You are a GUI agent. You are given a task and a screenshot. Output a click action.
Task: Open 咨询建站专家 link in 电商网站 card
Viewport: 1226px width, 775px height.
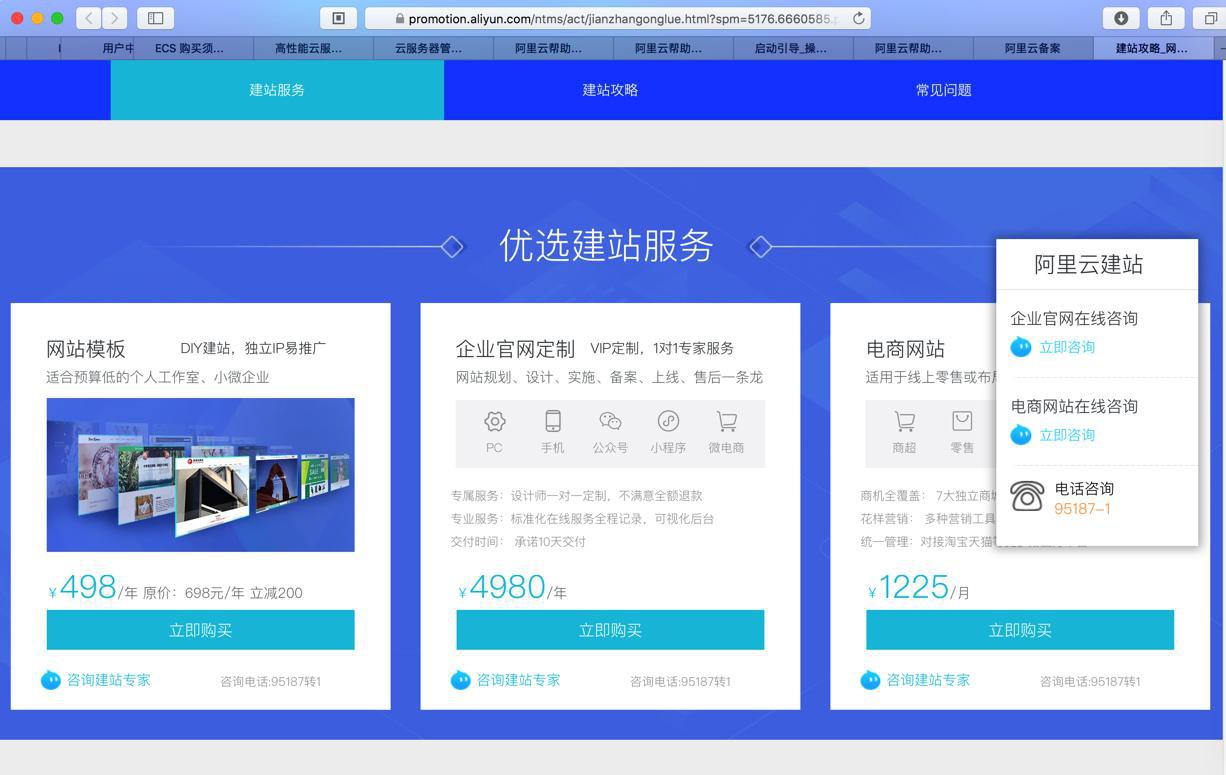(928, 680)
